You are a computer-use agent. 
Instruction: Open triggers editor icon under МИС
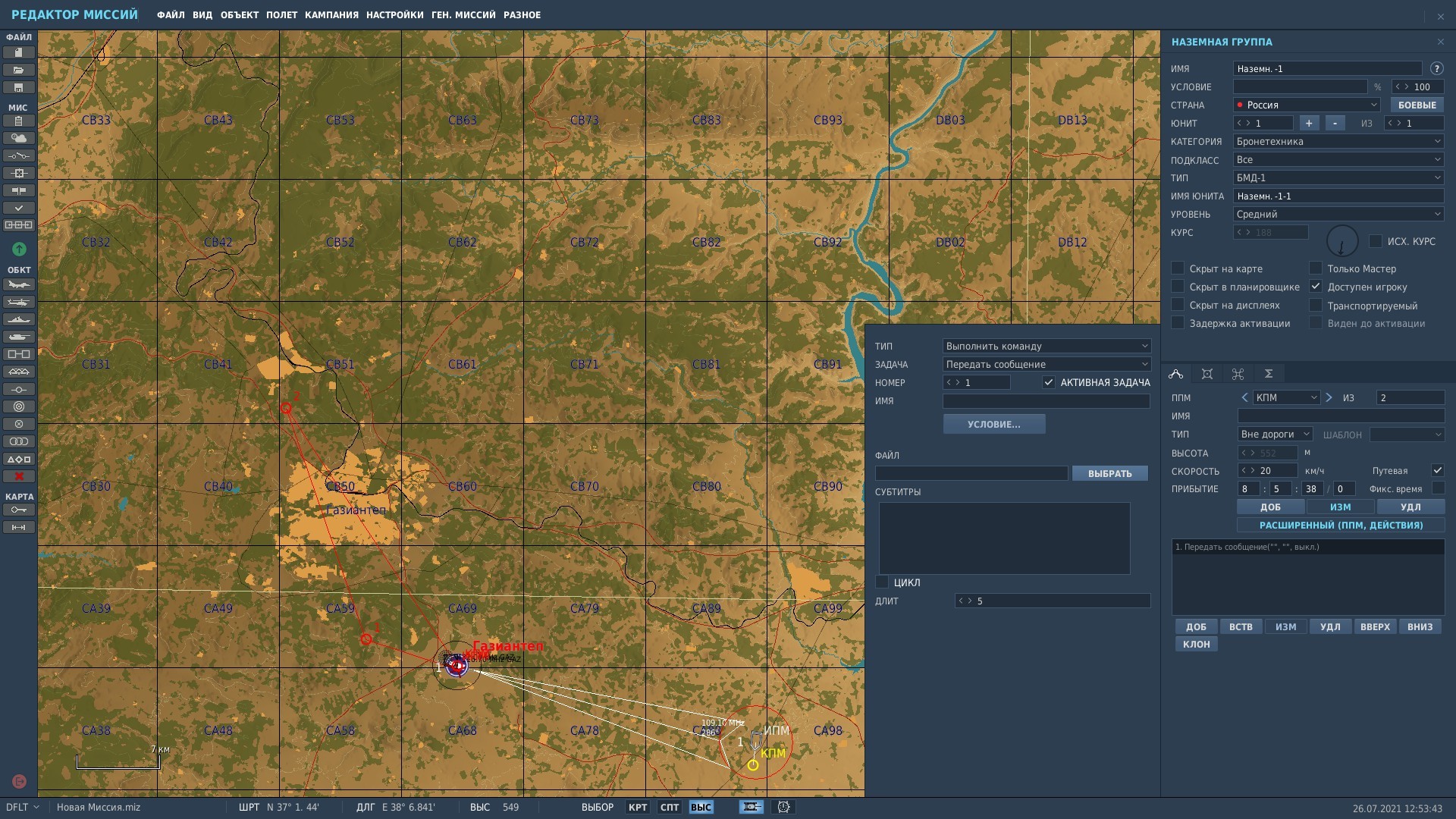19,156
